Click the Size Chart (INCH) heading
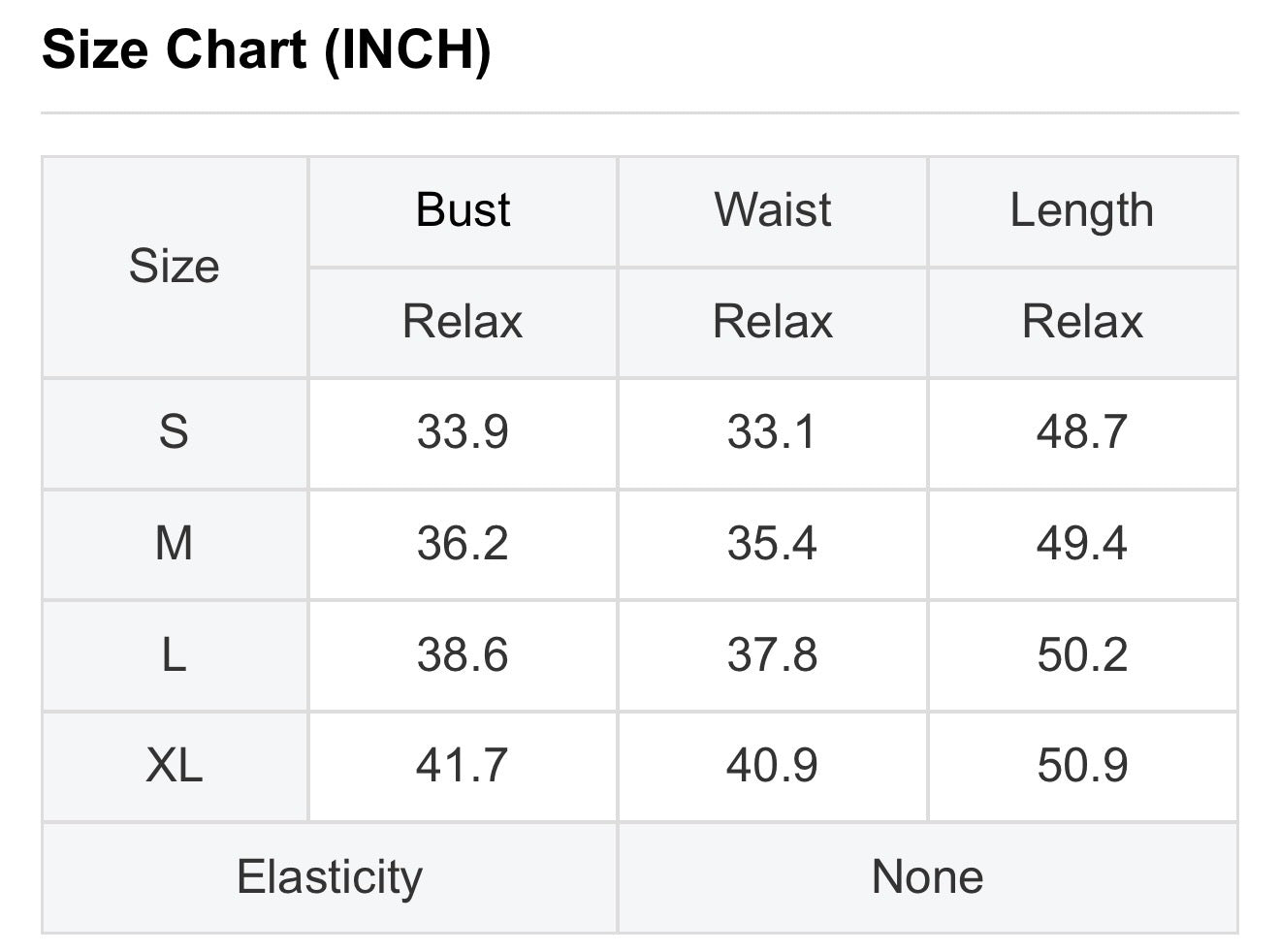The width and height of the screenshot is (1280, 952). pyautogui.click(x=267, y=49)
